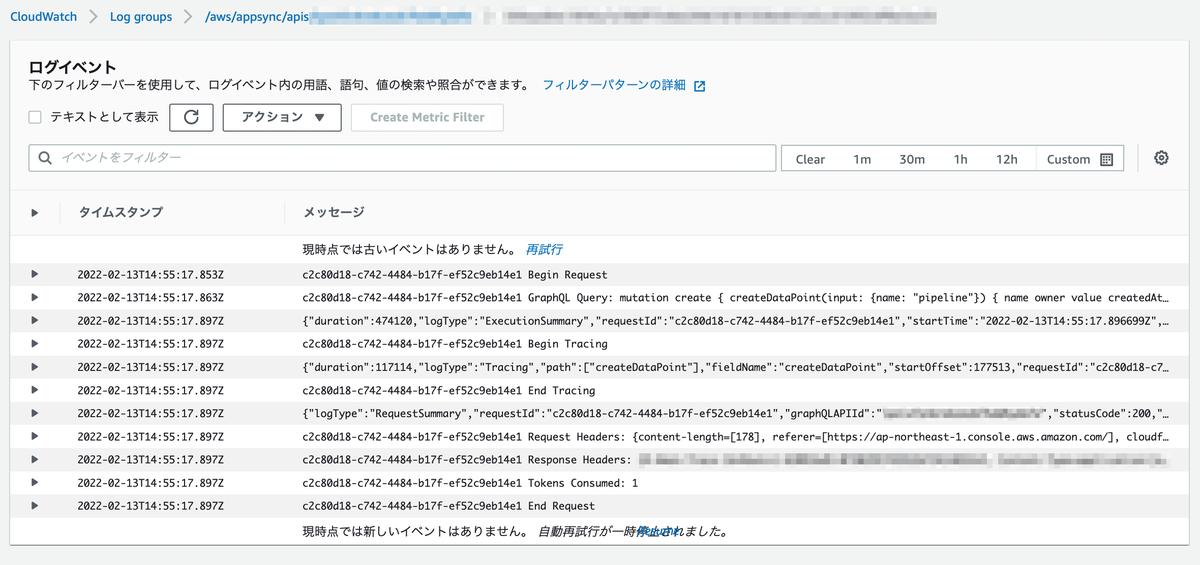Image resolution: width=1200 pixels, height=565 pixels.
Task: Open the アクション dropdown menu
Action: click(282, 117)
